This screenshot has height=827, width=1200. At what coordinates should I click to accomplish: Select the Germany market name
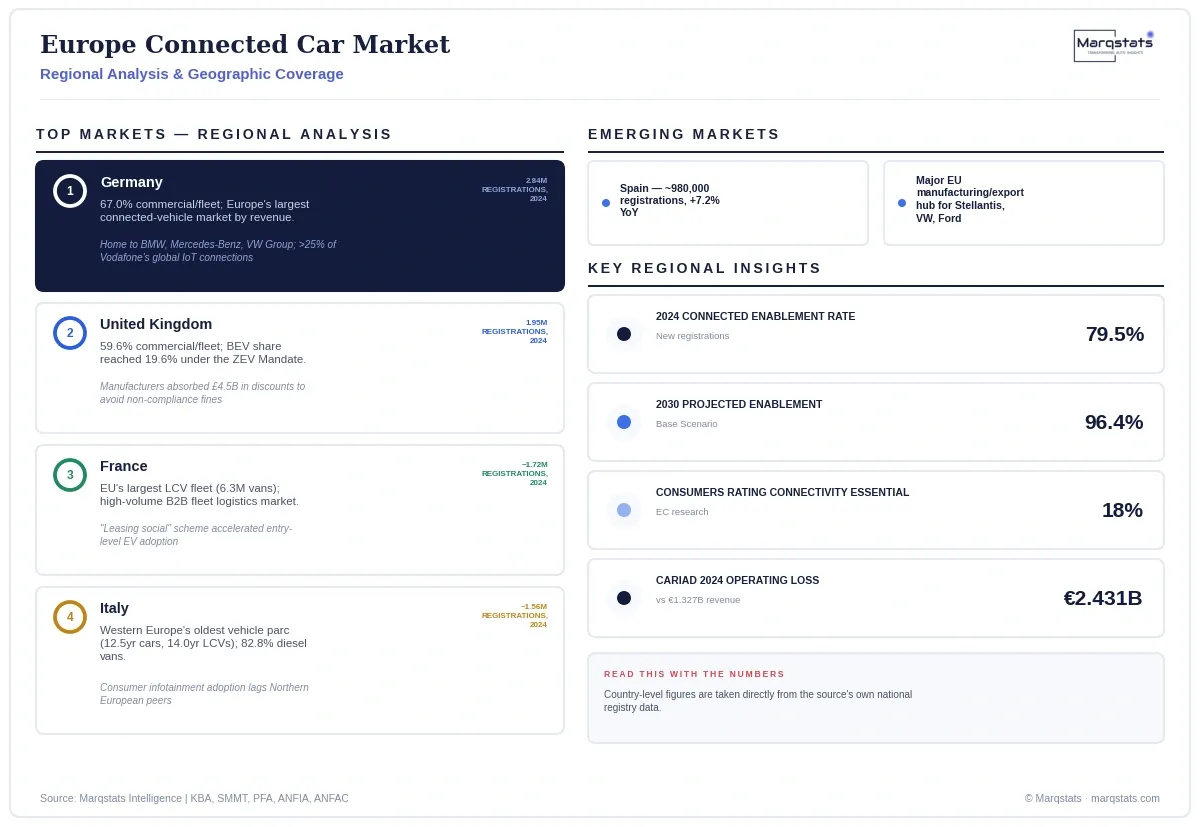(x=131, y=182)
